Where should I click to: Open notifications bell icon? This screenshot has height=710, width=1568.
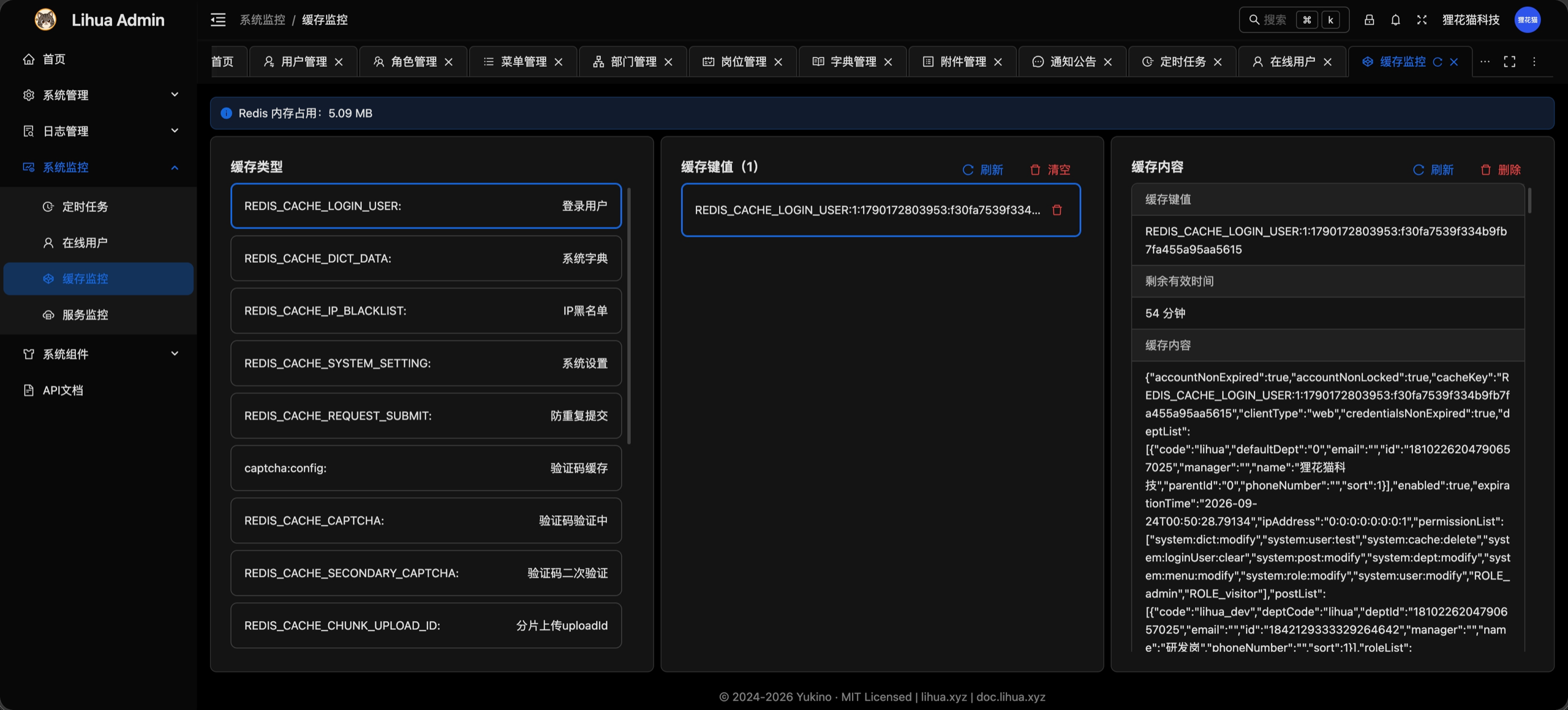coord(1395,20)
